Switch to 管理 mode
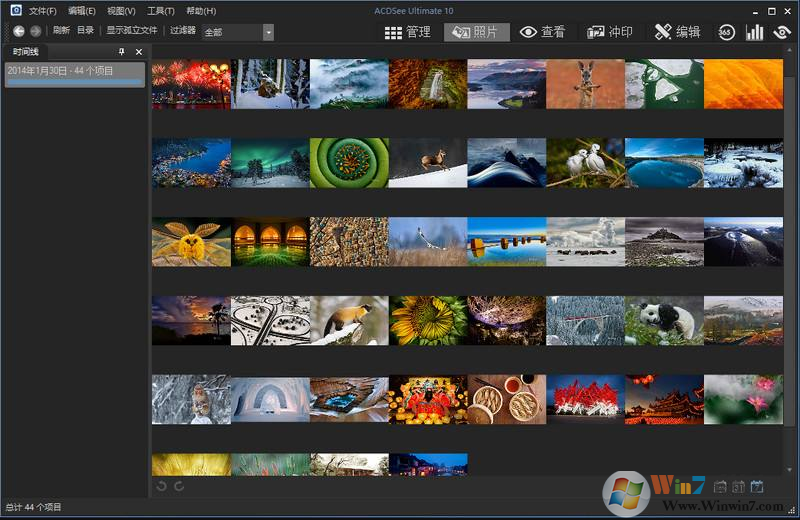This screenshot has height=520, width=800. (408, 32)
